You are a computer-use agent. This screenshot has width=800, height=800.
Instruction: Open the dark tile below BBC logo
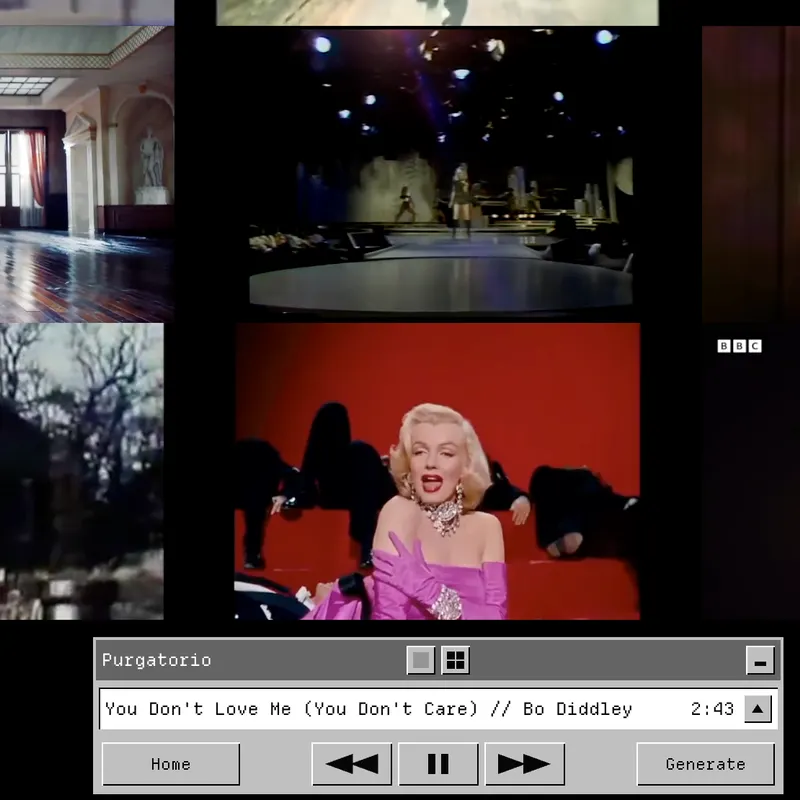pos(751,485)
